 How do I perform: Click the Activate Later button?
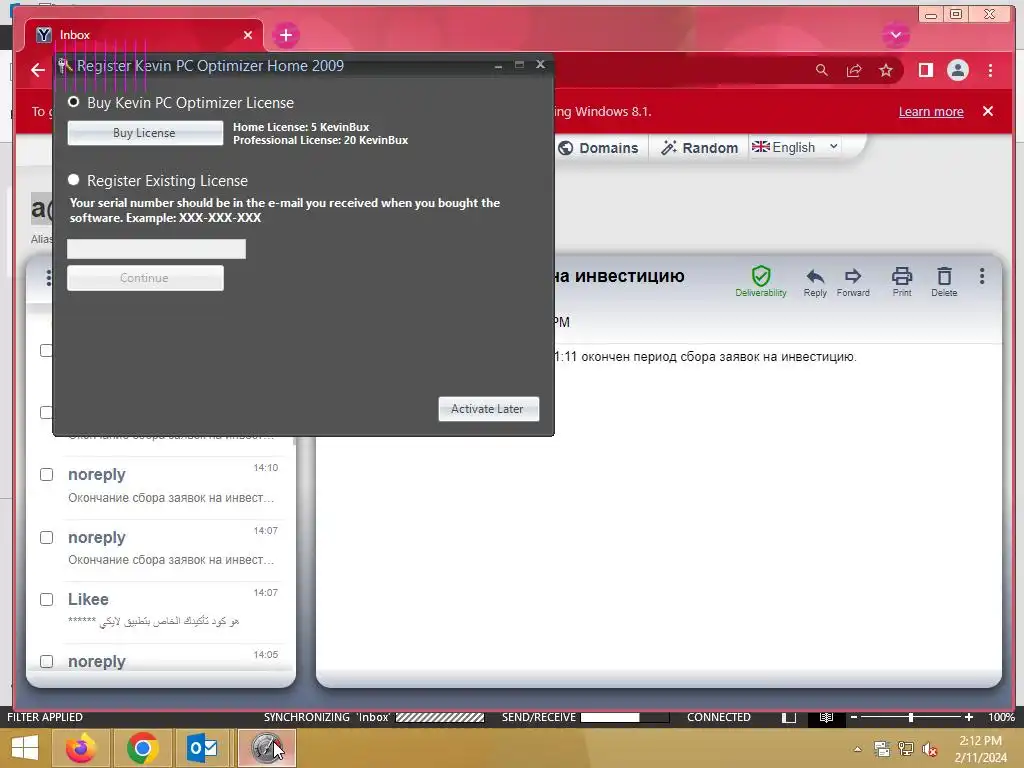[x=488, y=409]
